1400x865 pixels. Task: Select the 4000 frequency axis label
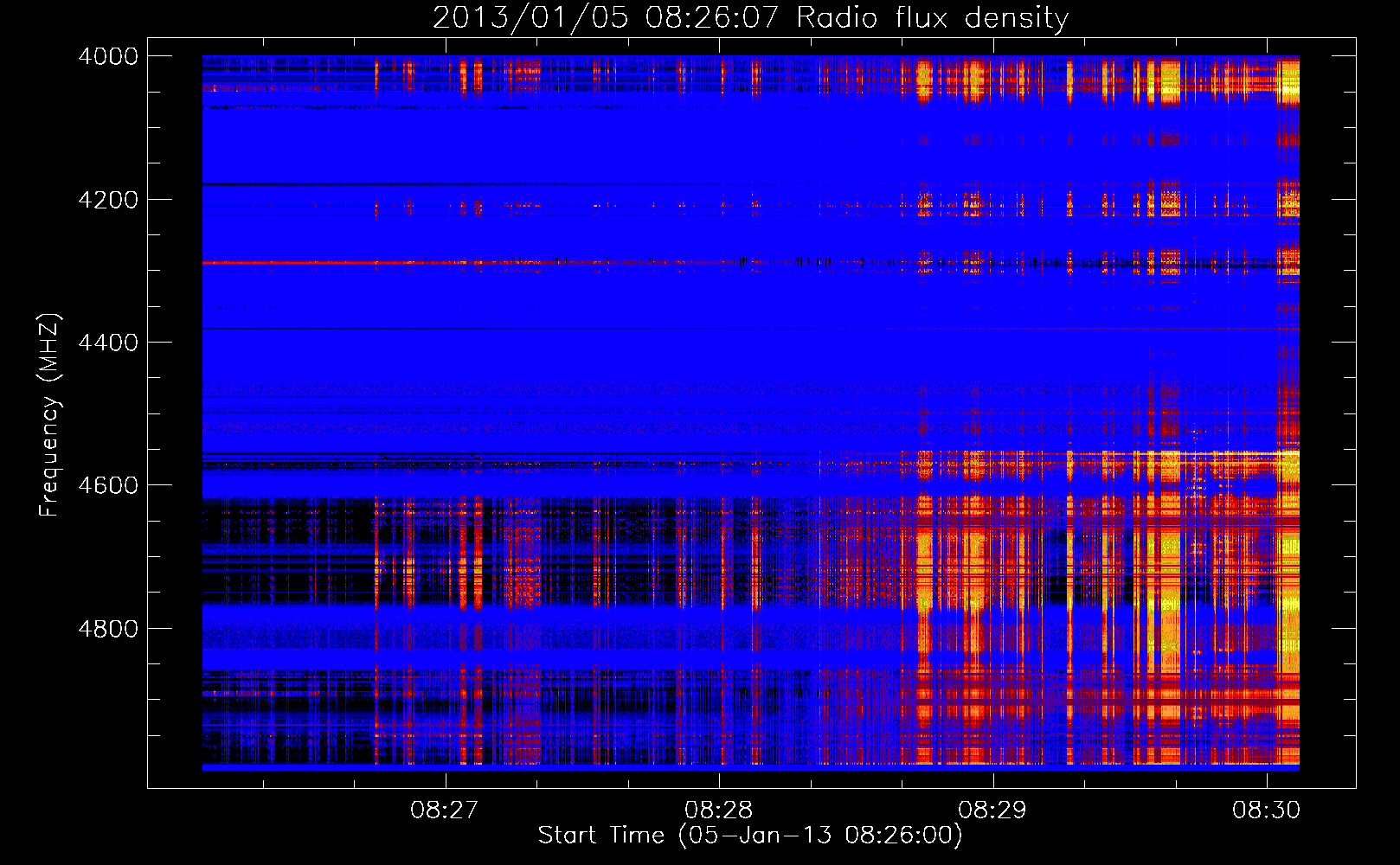[x=108, y=56]
